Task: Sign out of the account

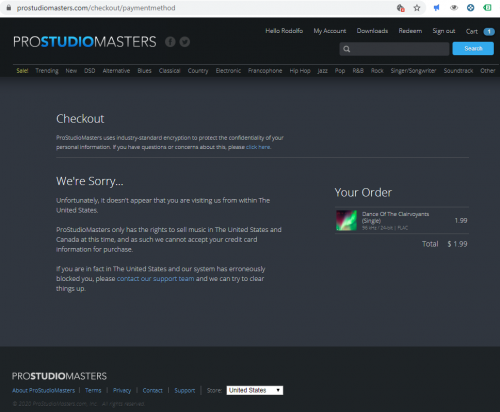Action: (444, 31)
